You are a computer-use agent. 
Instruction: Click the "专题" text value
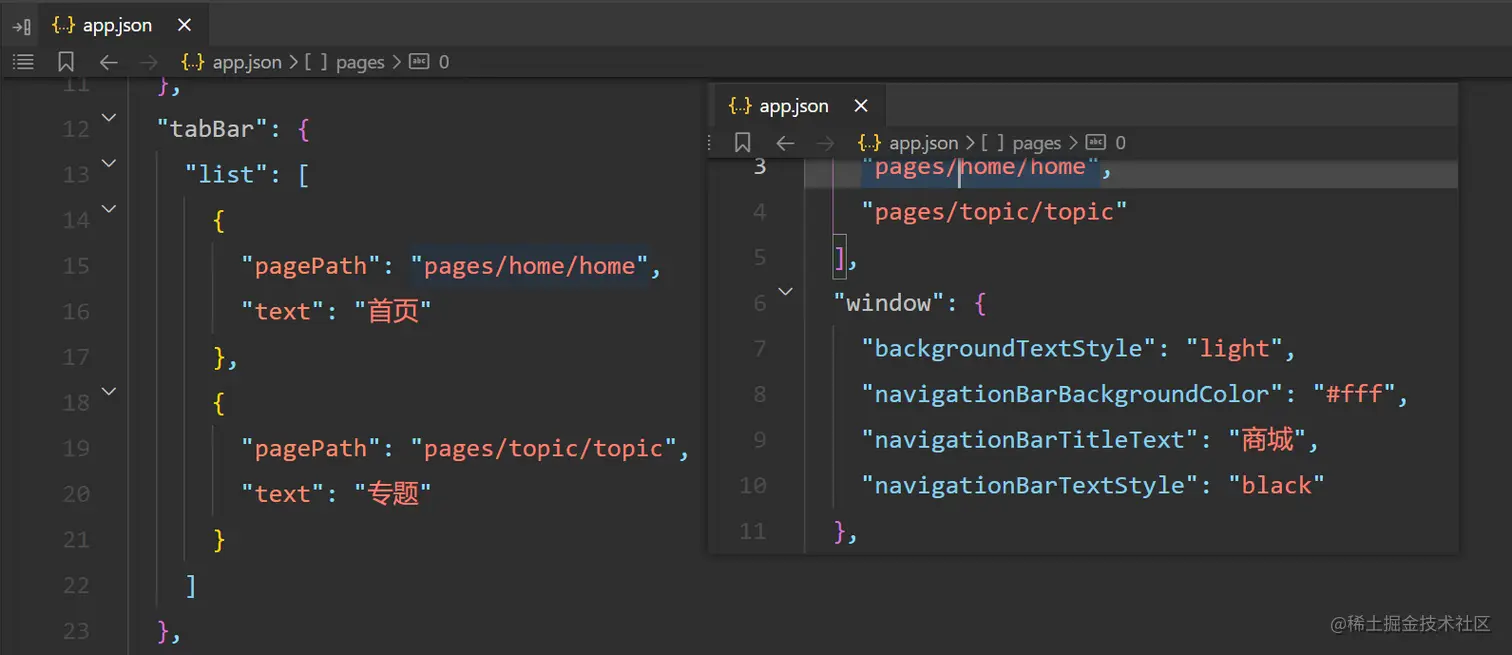[393, 494]
